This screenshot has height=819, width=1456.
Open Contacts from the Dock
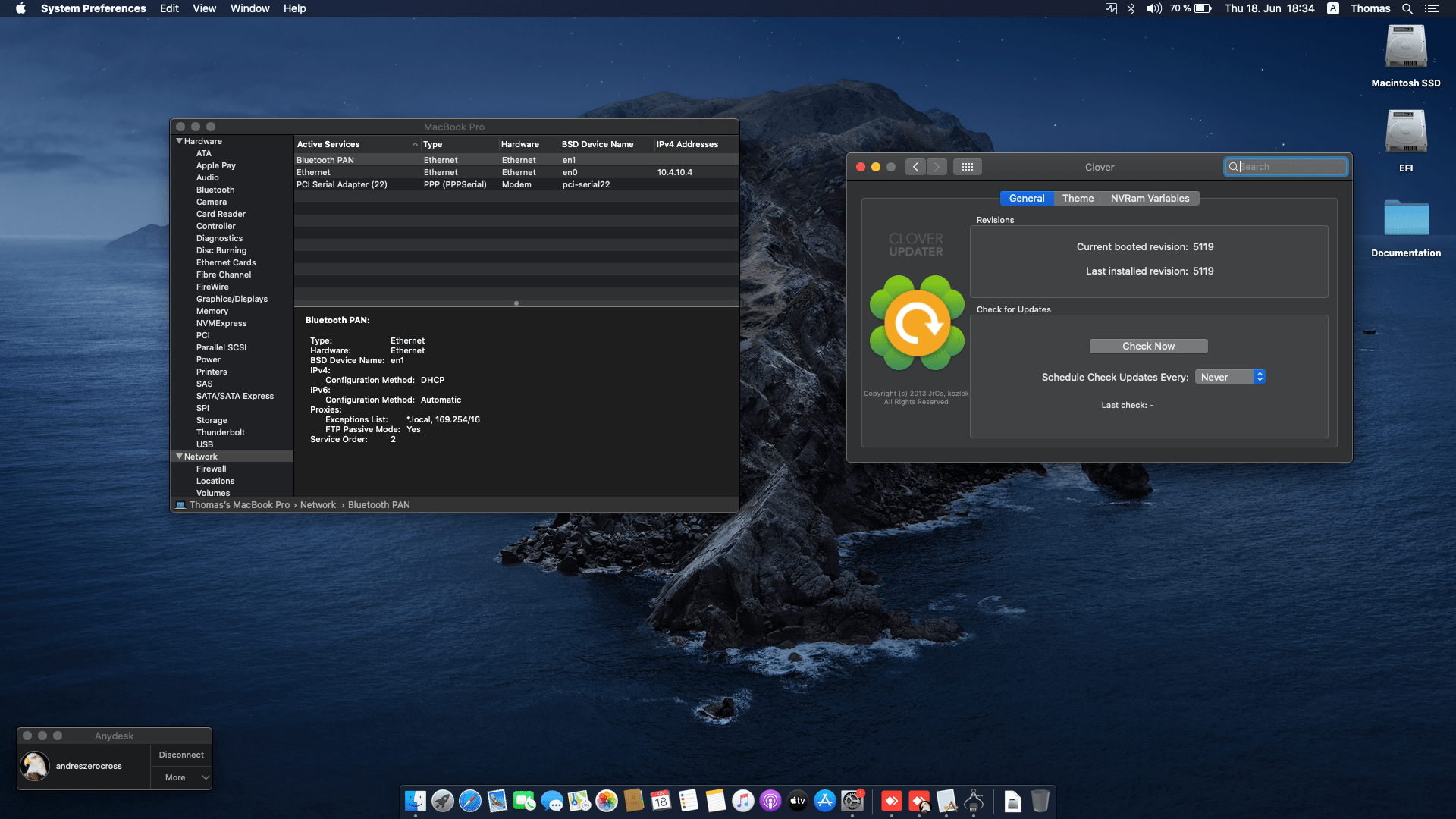634,801
